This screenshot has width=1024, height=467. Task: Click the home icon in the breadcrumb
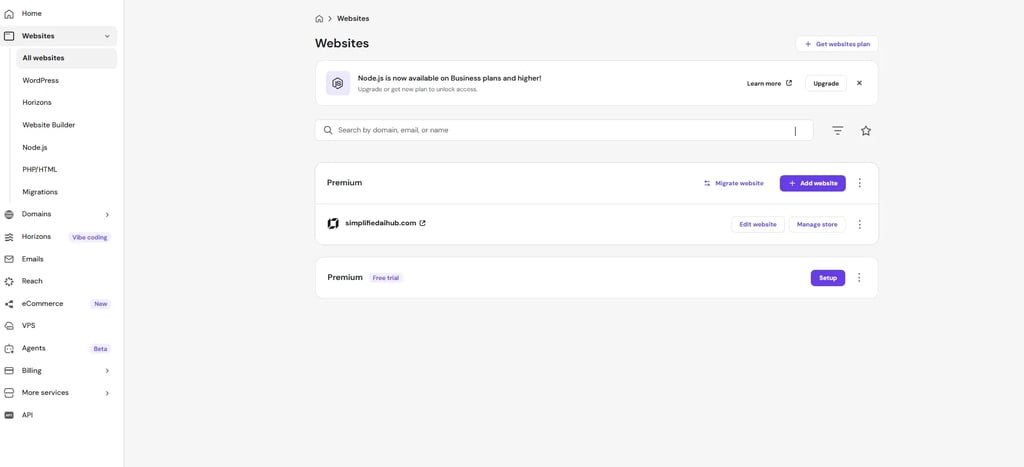pos(319,18)
